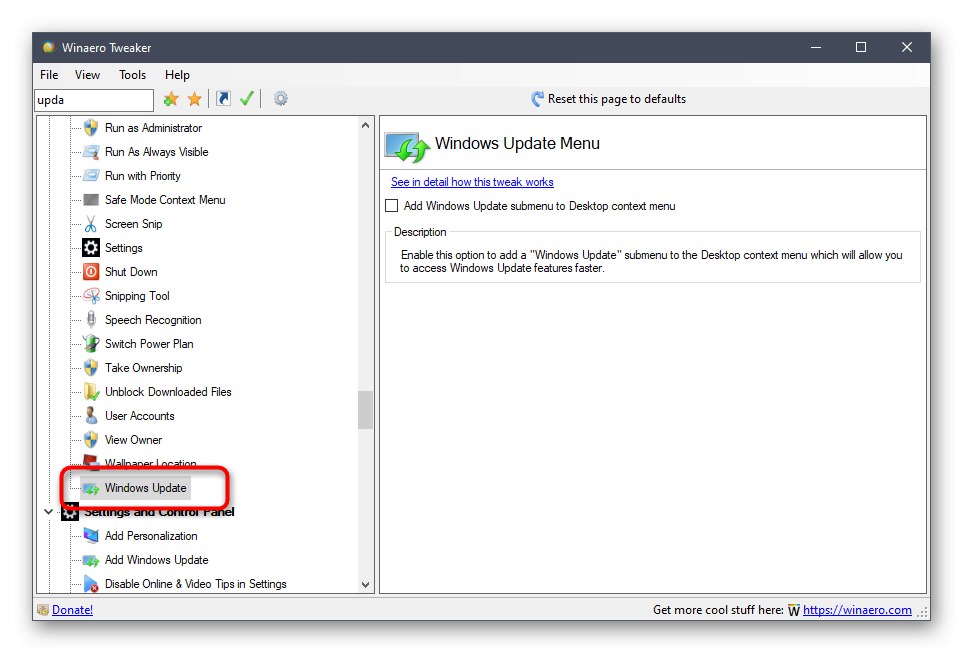The height and width of the screenshot is (653, 963).
Task: Select 'Snipping Tool' tree row
Action: (137, 295)
